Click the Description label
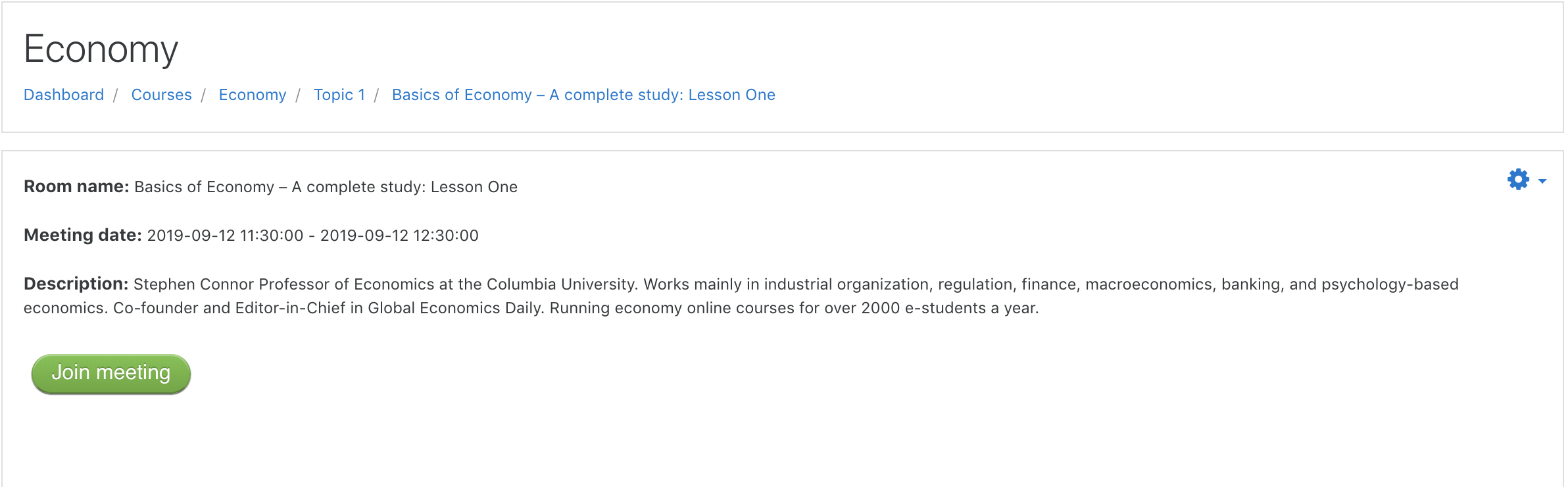 76,284
